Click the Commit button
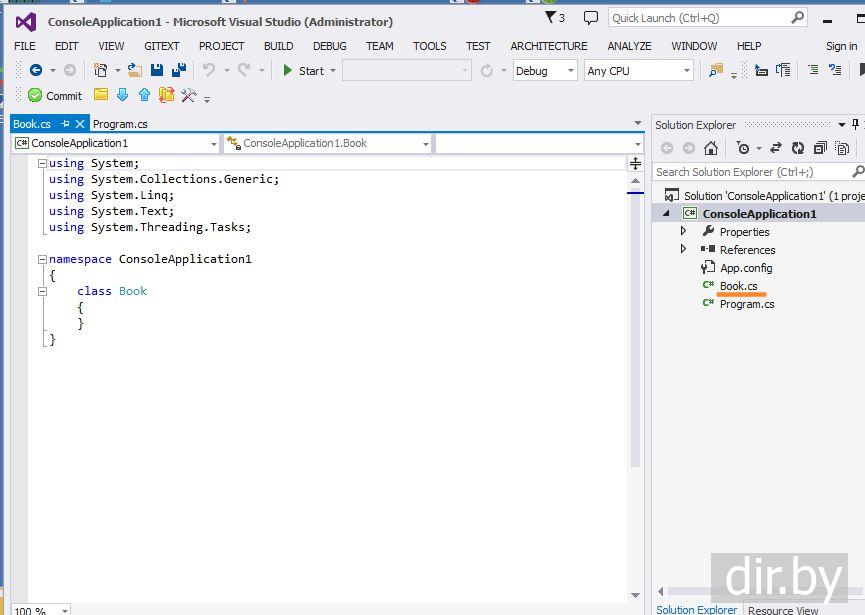This screenshot has height=615, width=865. tap(55, 96)
